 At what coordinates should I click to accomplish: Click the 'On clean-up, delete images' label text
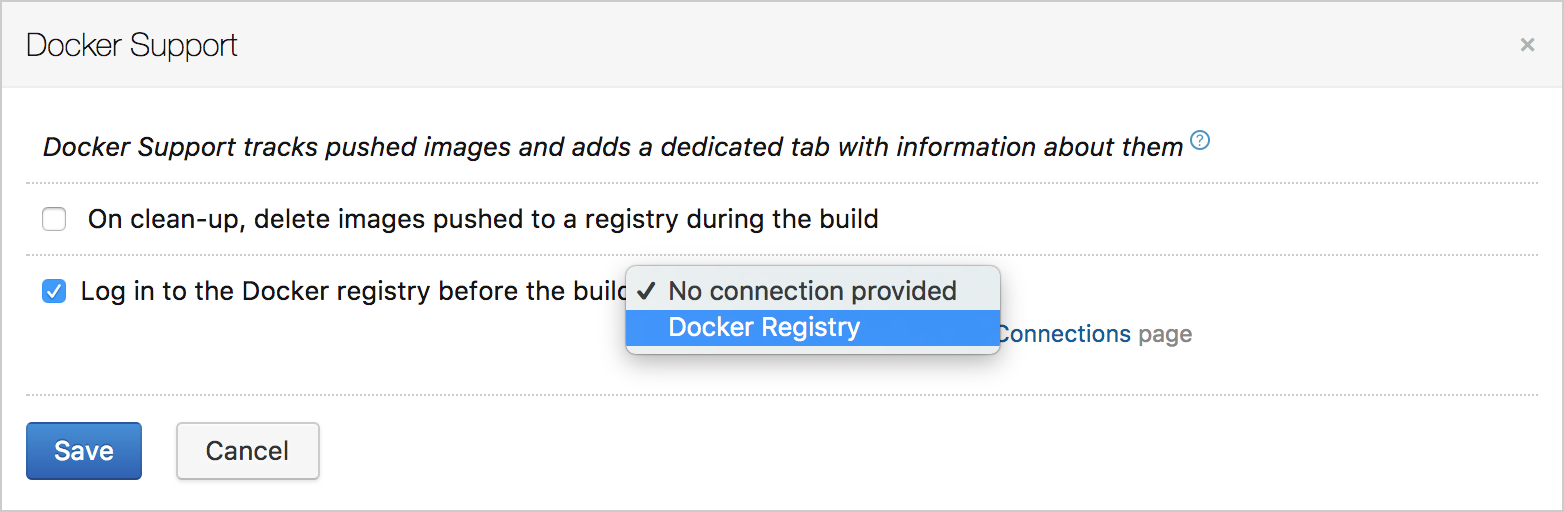click(x=482, y=219)
